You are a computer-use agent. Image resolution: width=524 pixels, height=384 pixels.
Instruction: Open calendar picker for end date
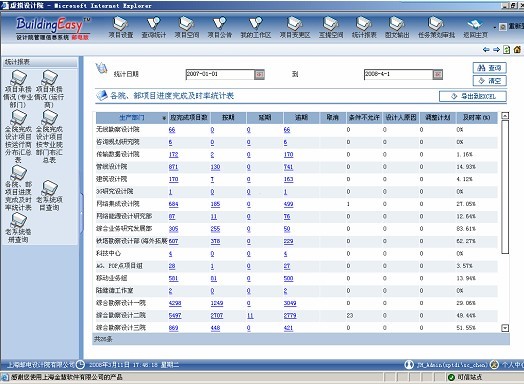point(438,74)
